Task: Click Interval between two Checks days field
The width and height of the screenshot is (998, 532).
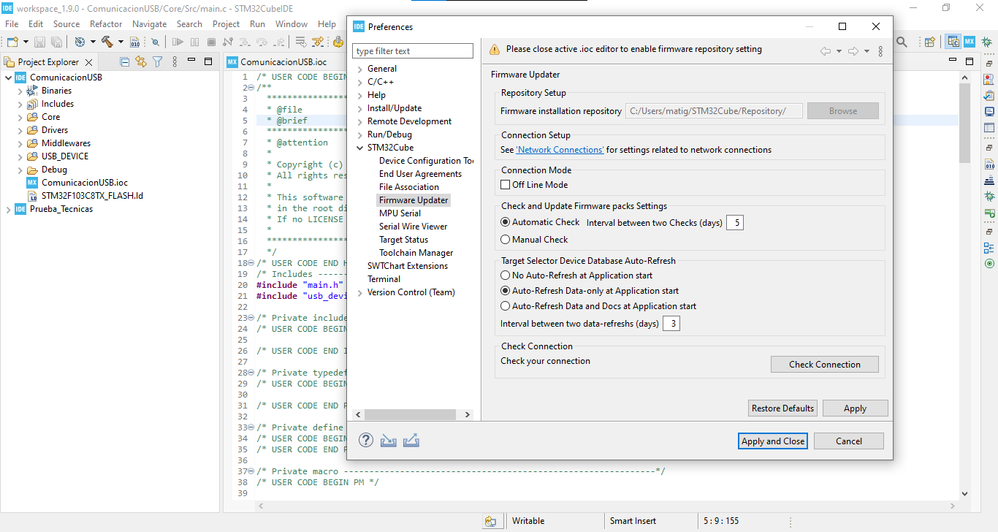Action: 735,223
